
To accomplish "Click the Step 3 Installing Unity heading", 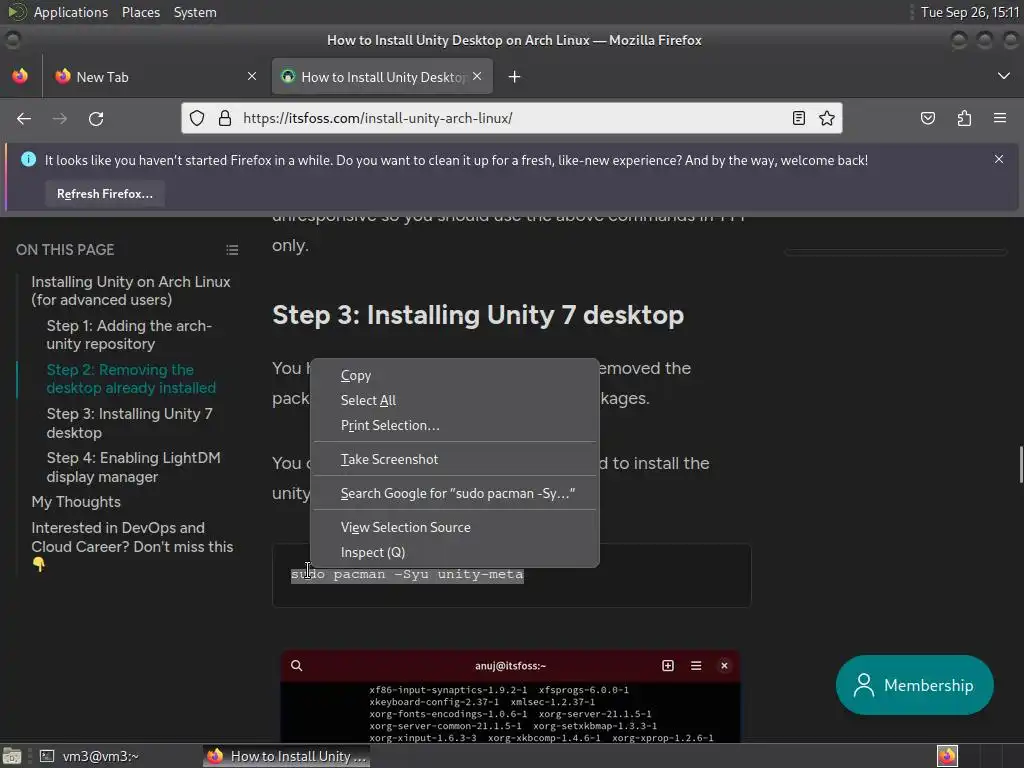I will (478, 315).
